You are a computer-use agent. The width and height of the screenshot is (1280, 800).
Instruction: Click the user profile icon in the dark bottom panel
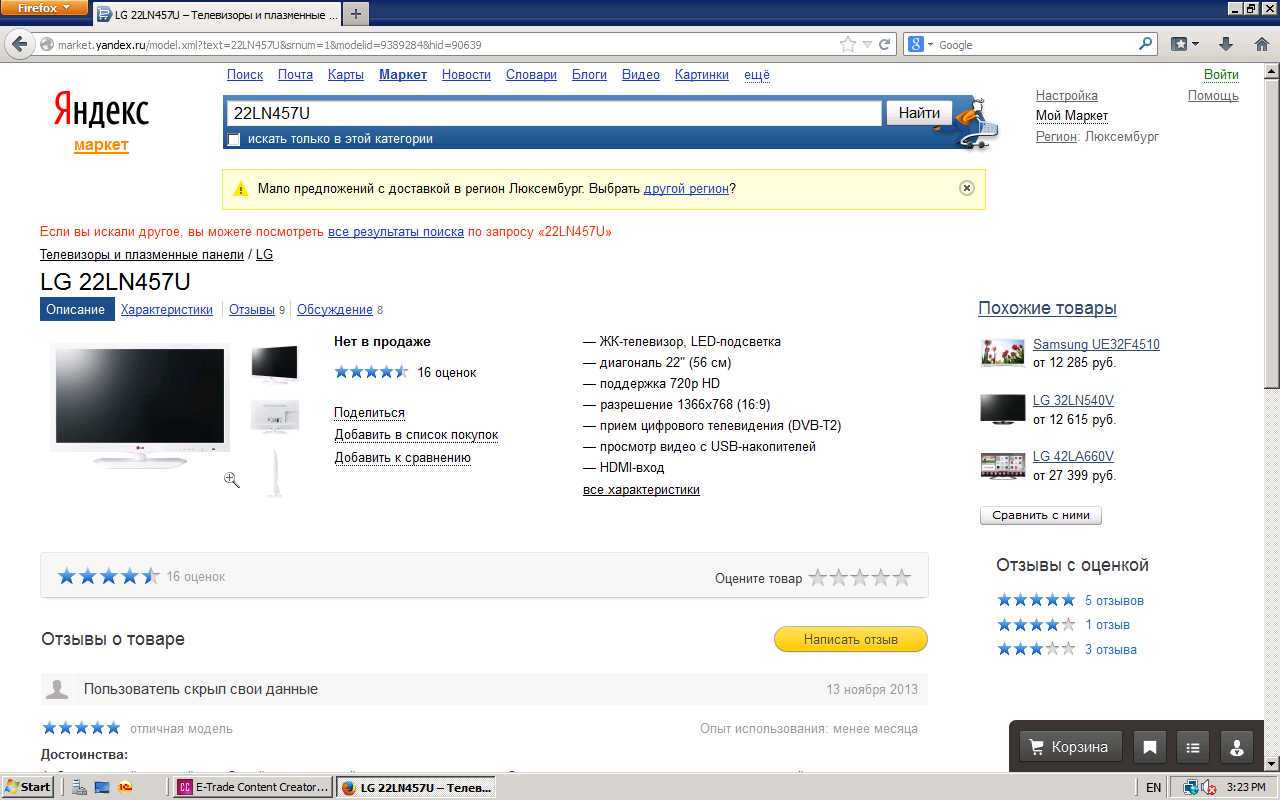coord(1237,747)
